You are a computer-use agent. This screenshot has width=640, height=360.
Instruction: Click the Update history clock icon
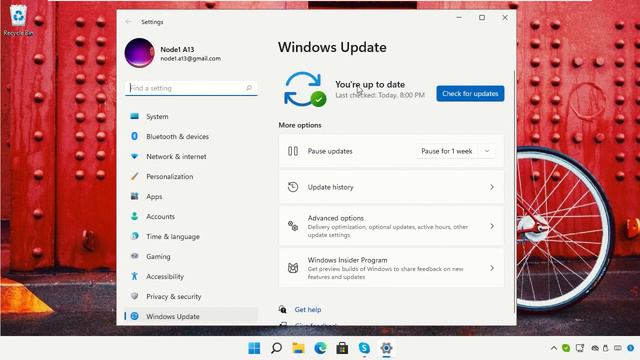293,187
